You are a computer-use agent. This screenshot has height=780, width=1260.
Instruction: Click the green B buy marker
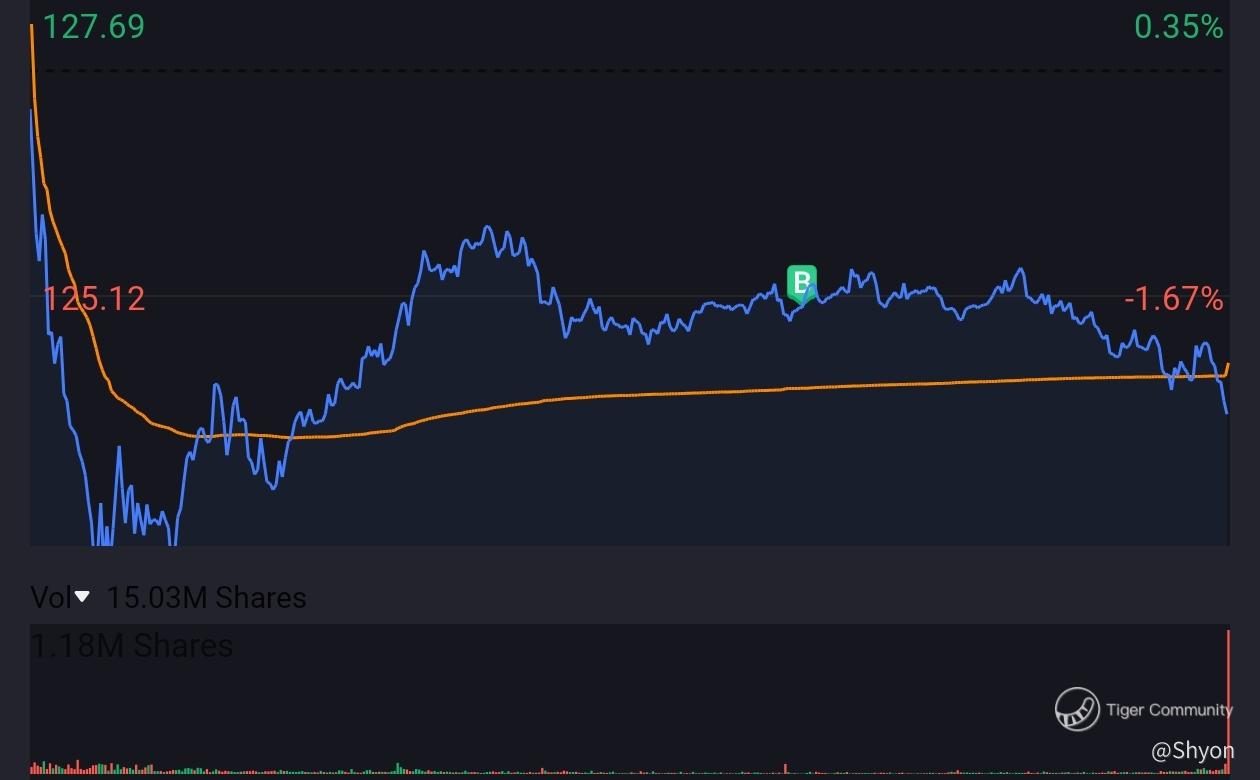[x=801, y=284]
